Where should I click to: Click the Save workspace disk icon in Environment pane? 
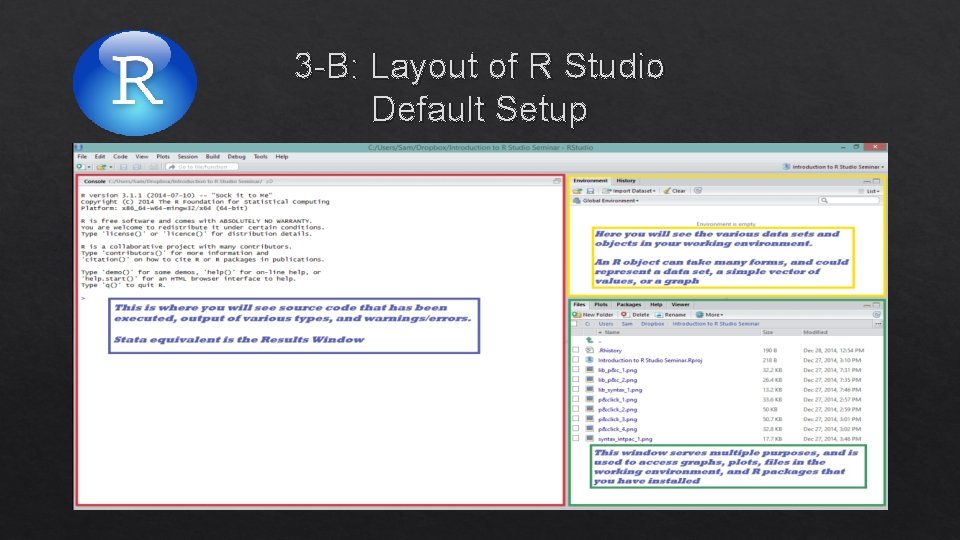tap(590, 191)
